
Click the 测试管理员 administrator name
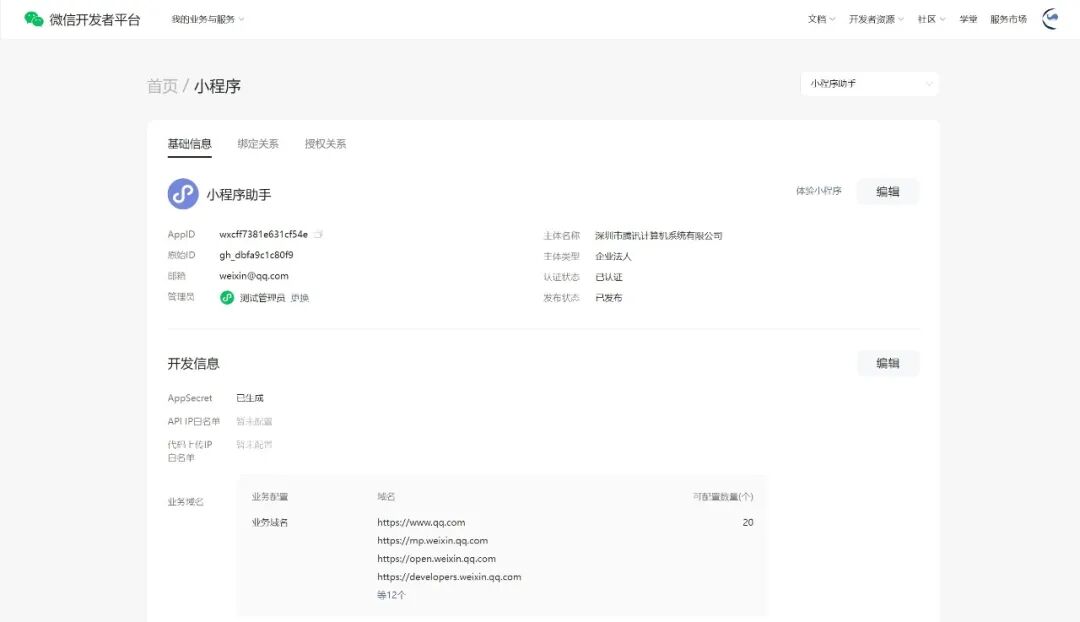[x=262, y=298]
